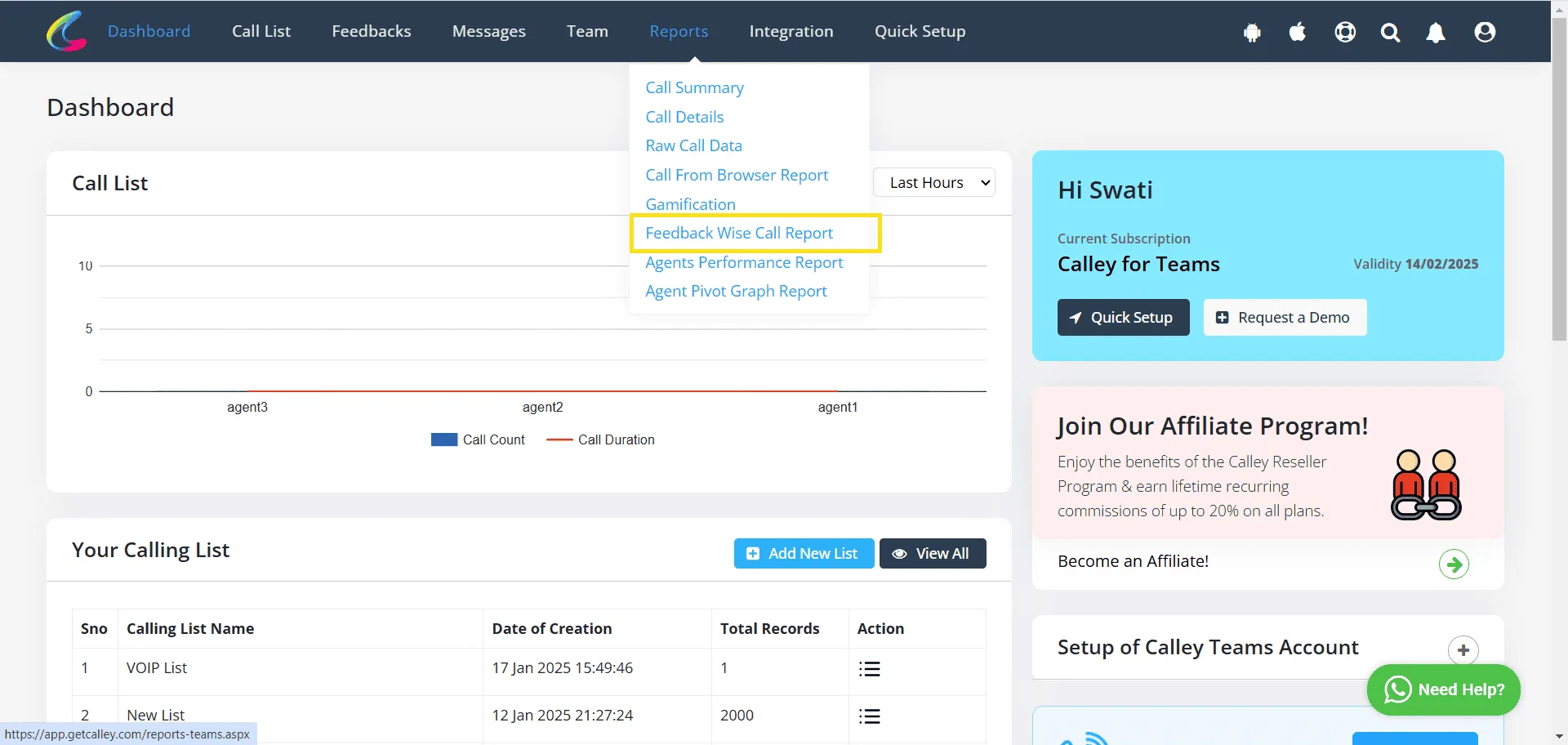Toggle Call Count legend series
This screenshot has height=745, width=1568.
(x=478, y=439)
